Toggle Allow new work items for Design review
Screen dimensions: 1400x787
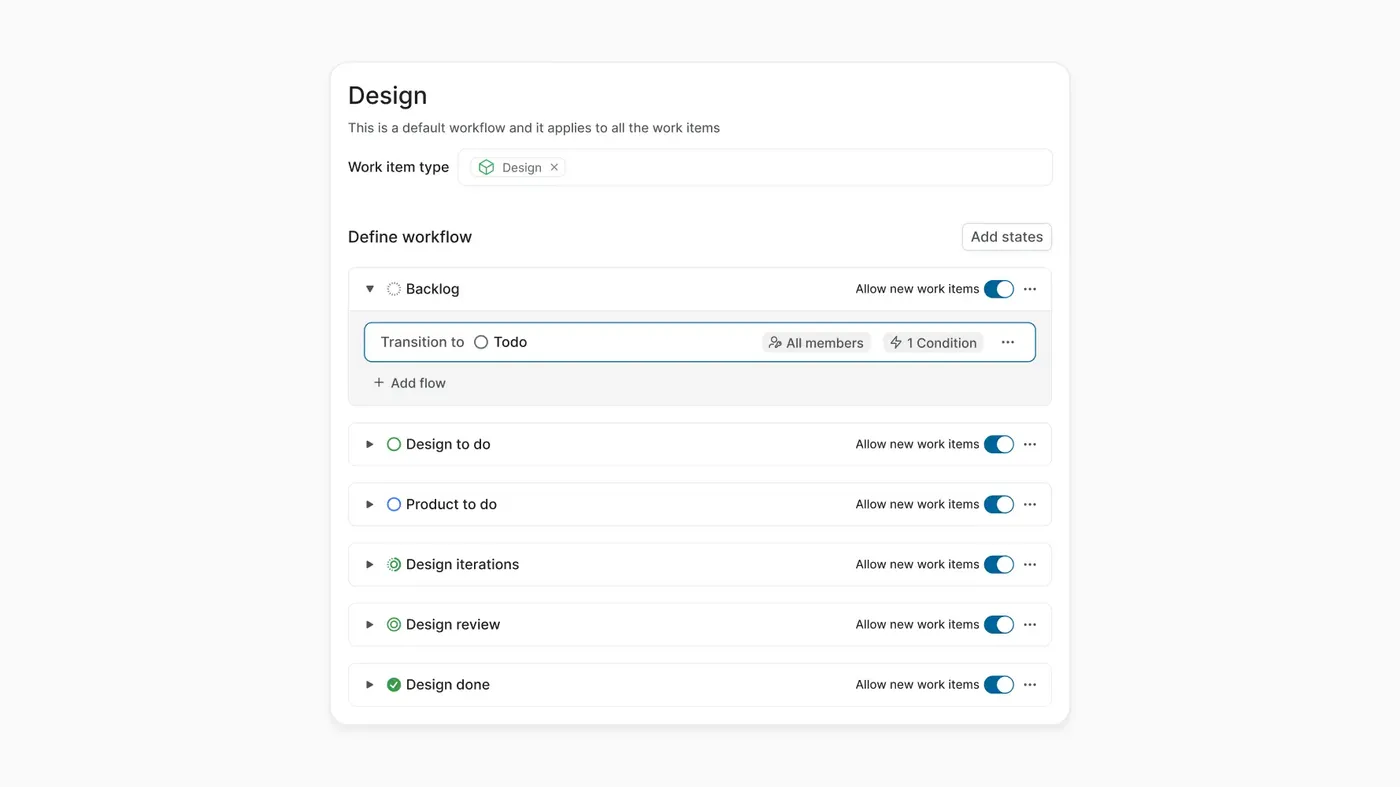(x=999, y=624)
